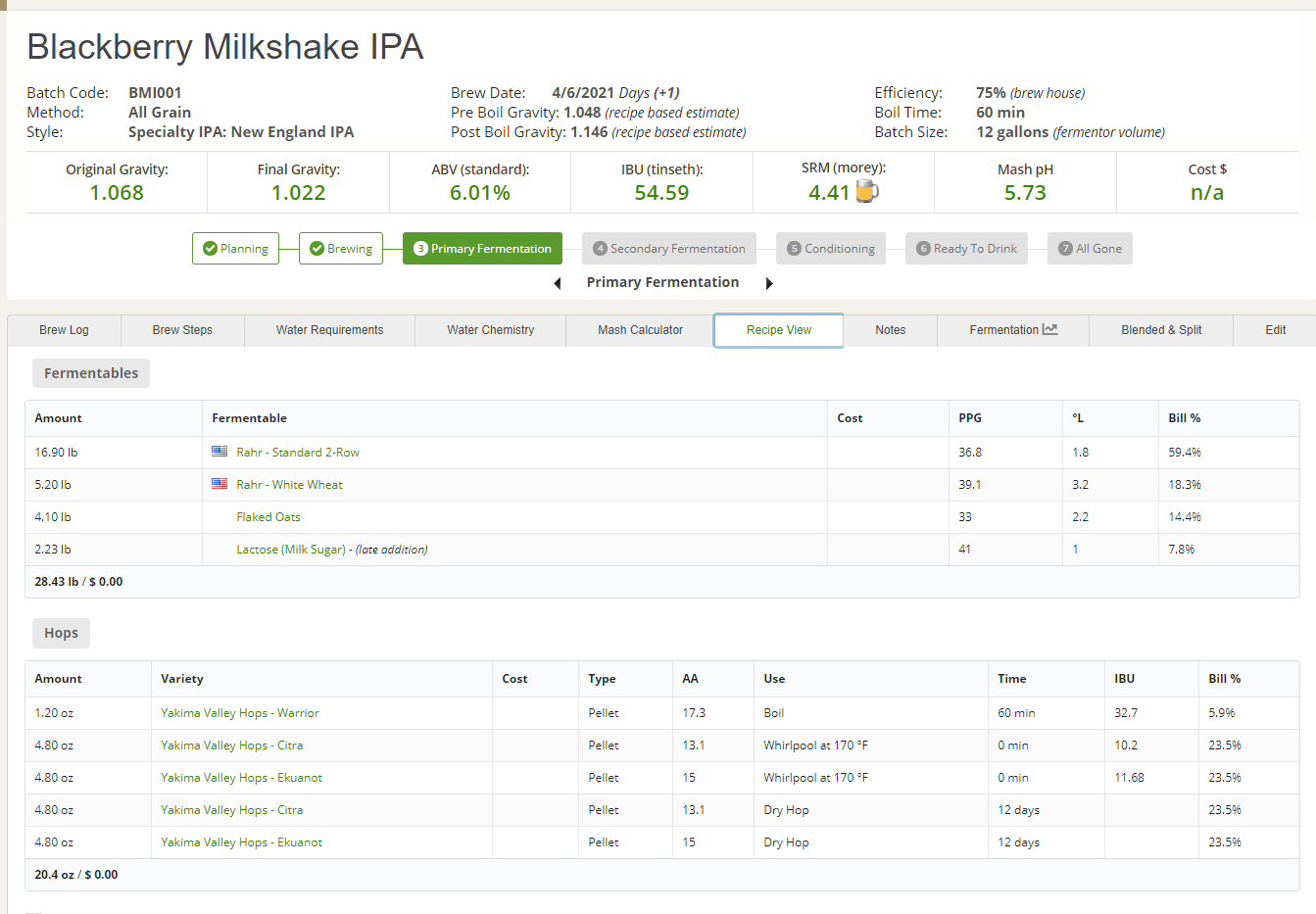Viewport: 1316px width, 914px height.
Task: Open the Lactose (Milk Sugar) link
Action: [291, 550]
